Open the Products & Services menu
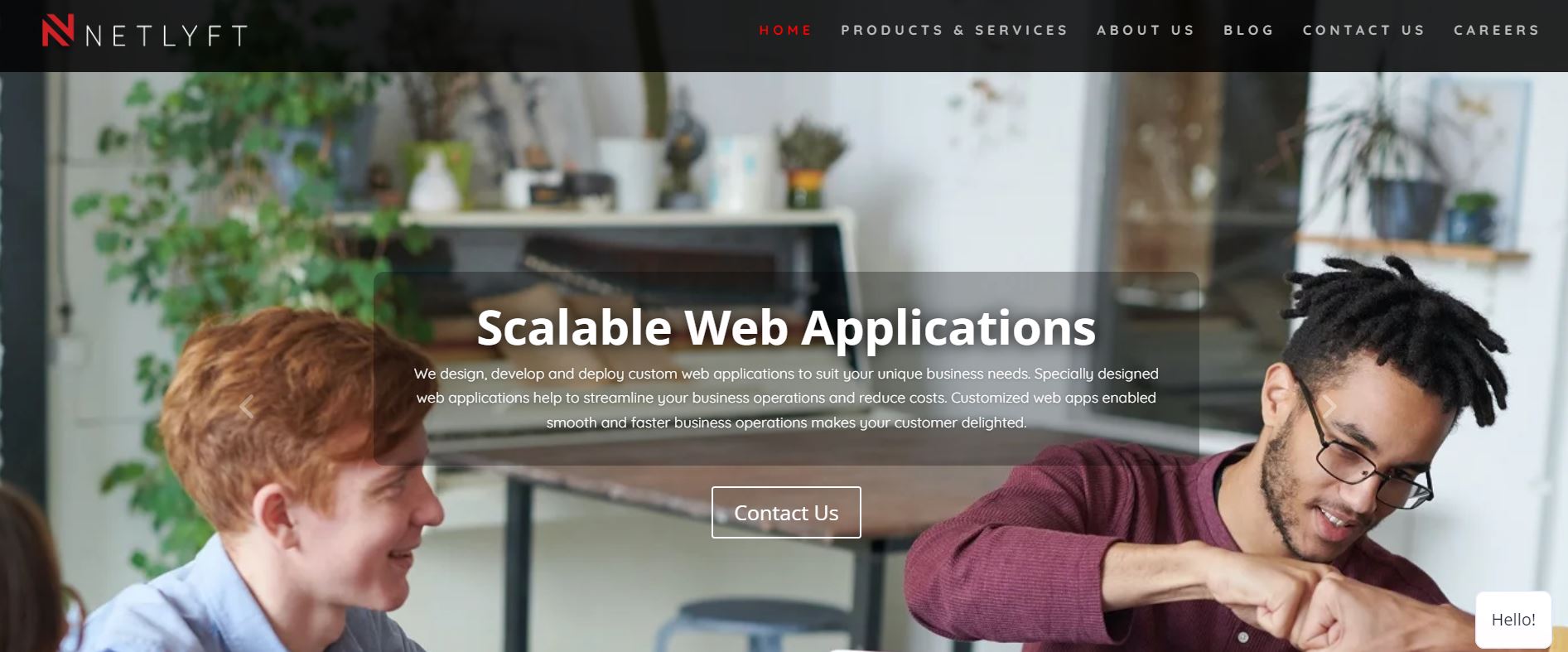This screenshot has width=1568, height=652. 954,31
